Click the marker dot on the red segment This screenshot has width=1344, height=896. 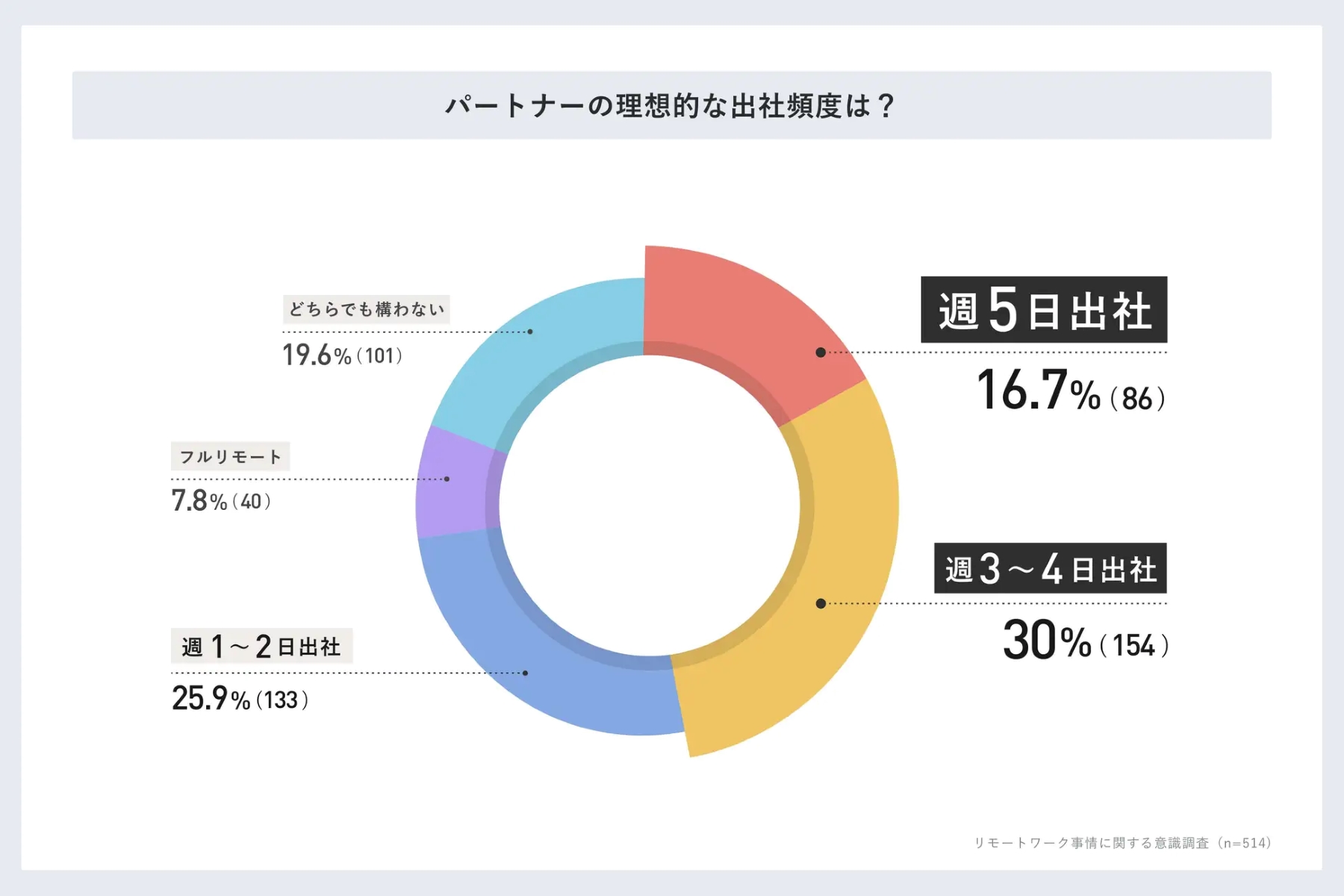click(x=821, y=352)
